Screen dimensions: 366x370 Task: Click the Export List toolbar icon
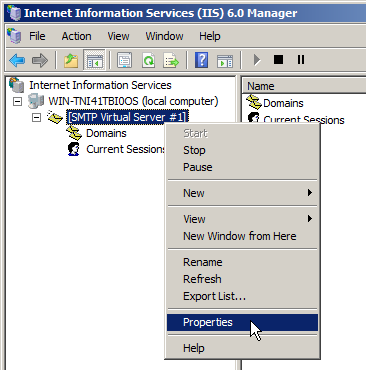click(x=171, y=60)
